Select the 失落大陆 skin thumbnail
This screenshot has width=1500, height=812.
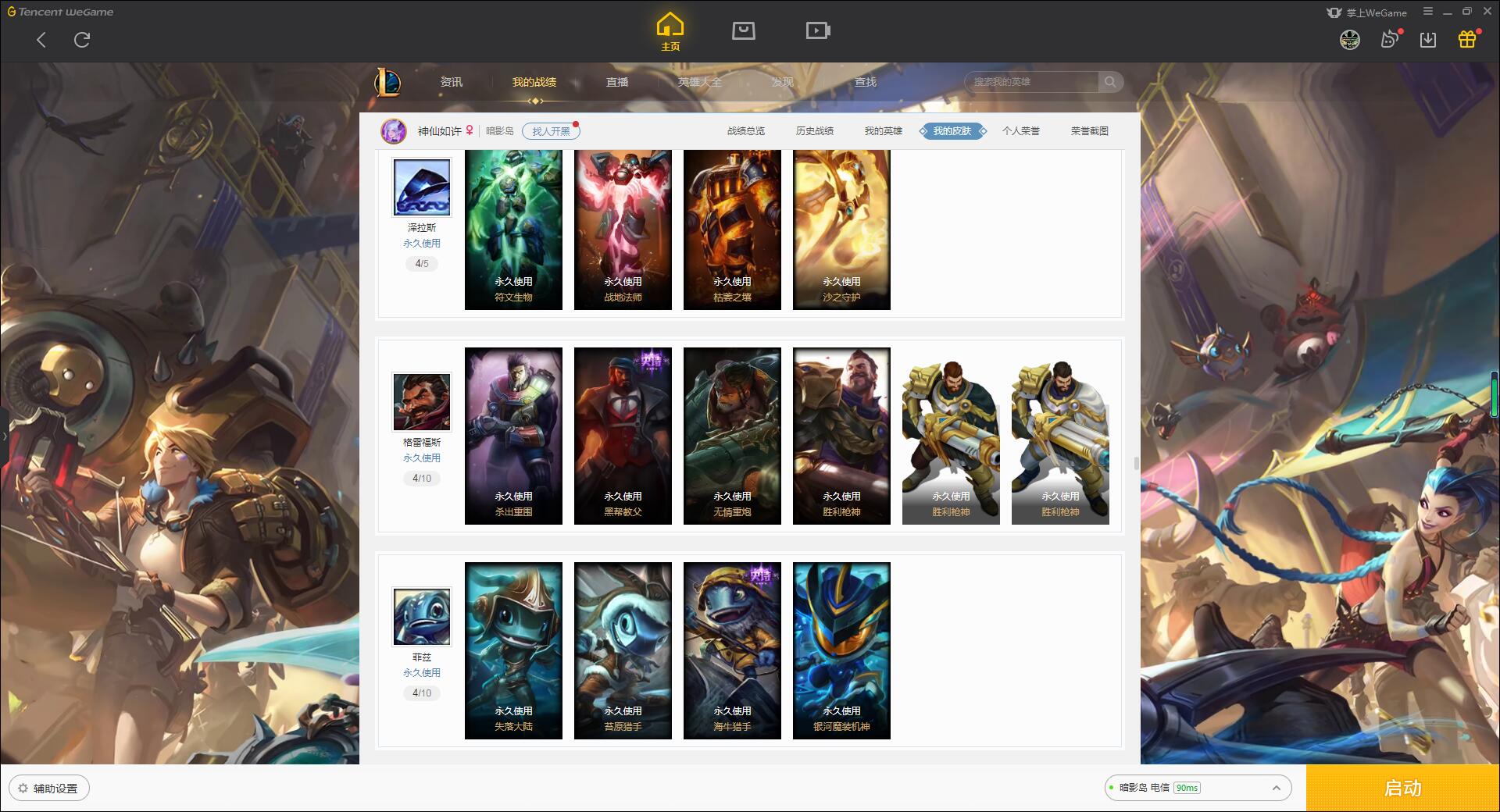(513, 650)
